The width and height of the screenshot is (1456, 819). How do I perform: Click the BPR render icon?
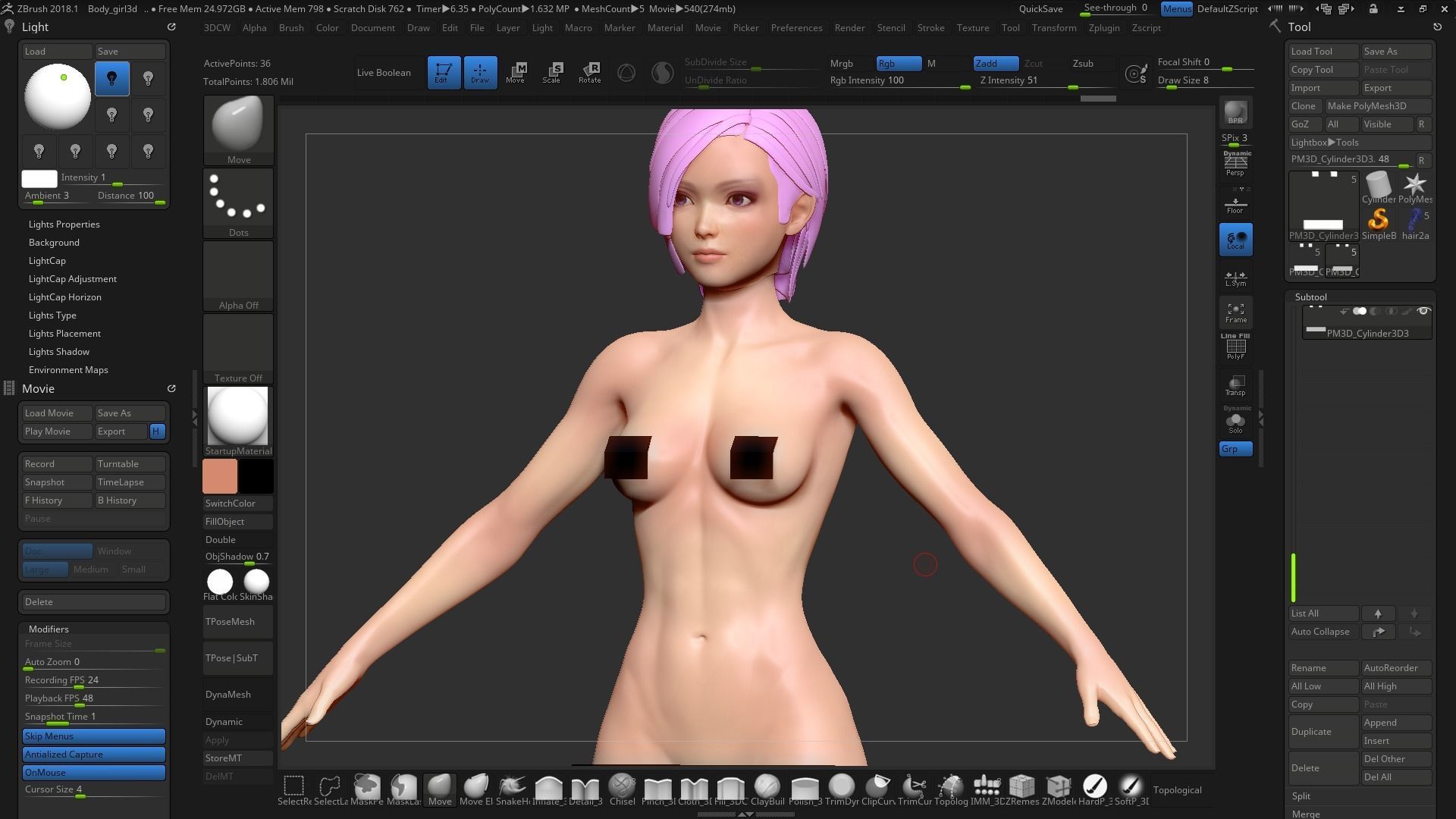coord(1235,112)
